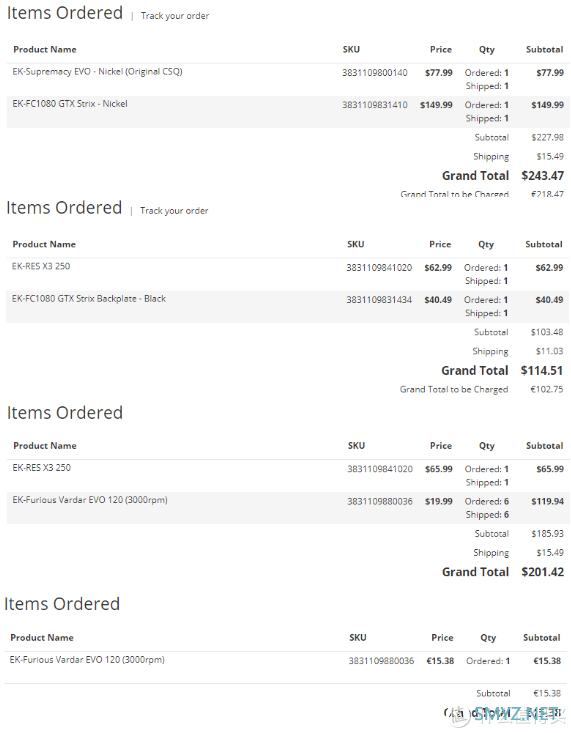Image resolution: width=571 pixels, height=733 pixels.
Task: Click the $15.49 shipping cost in the third order
Action: [x=550, y=553]
